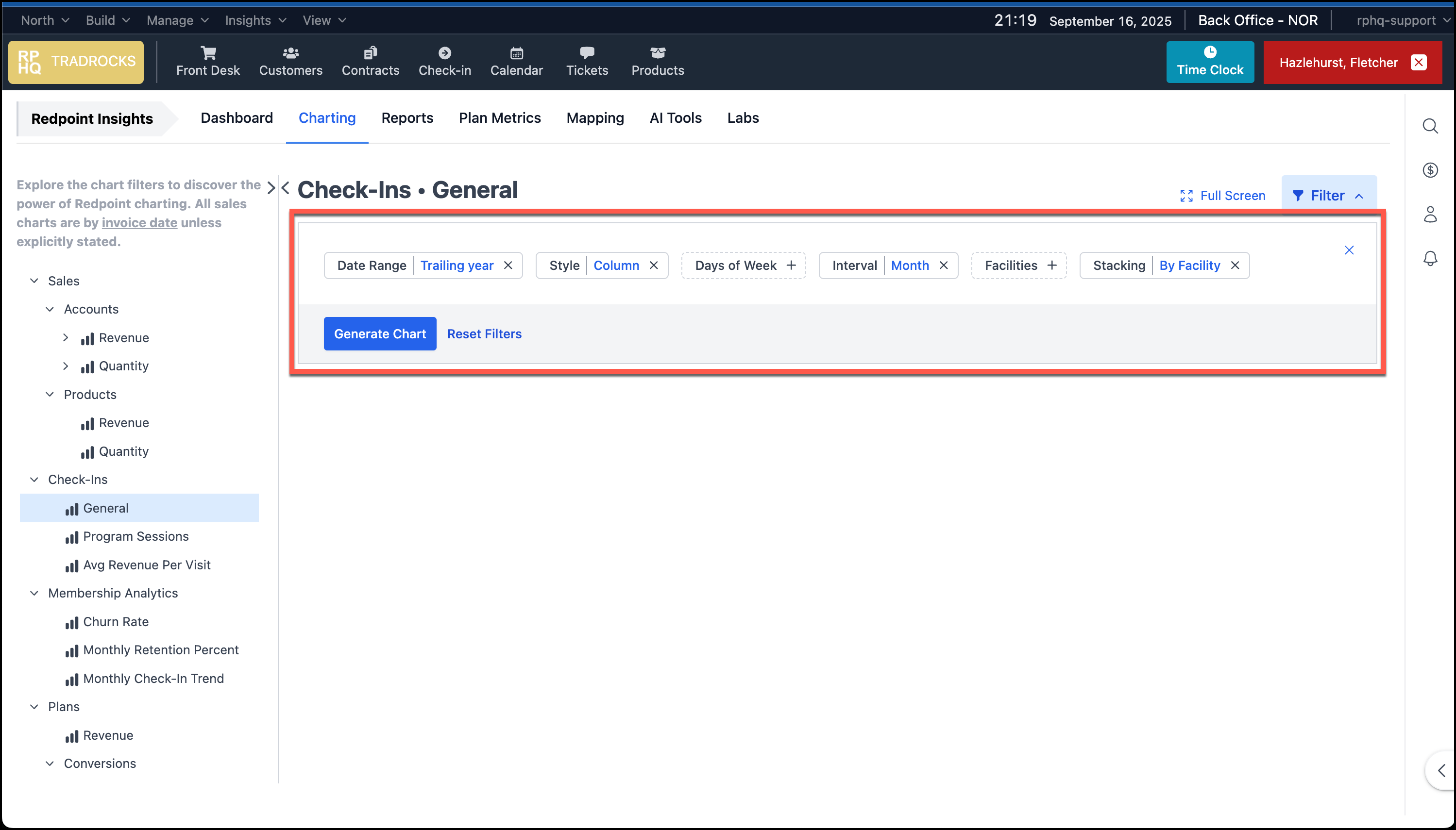Click the dollar sign sidebar icon
1456x830 pixels.
pos(1430,170)
